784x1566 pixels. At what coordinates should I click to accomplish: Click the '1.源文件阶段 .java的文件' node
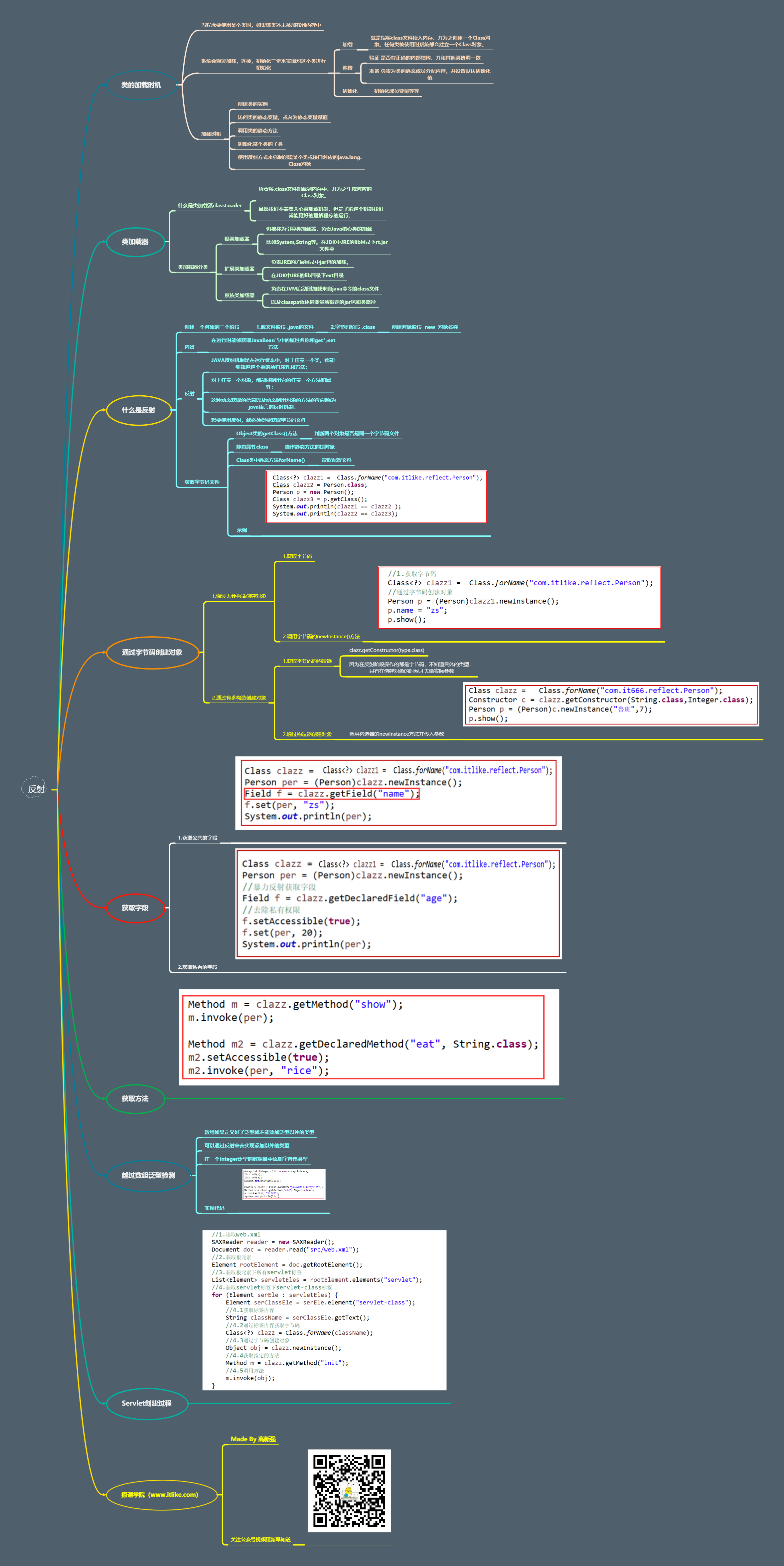coord(284,327)
